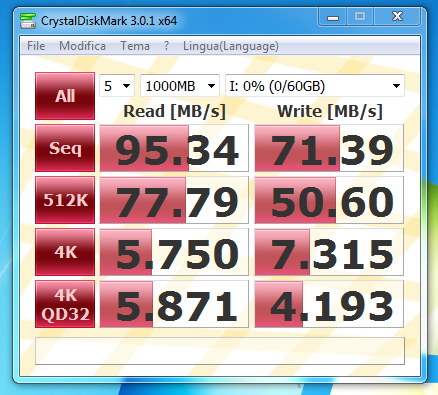Open the File menu
This screenshot has width=438, height=395.
point(36,46)
